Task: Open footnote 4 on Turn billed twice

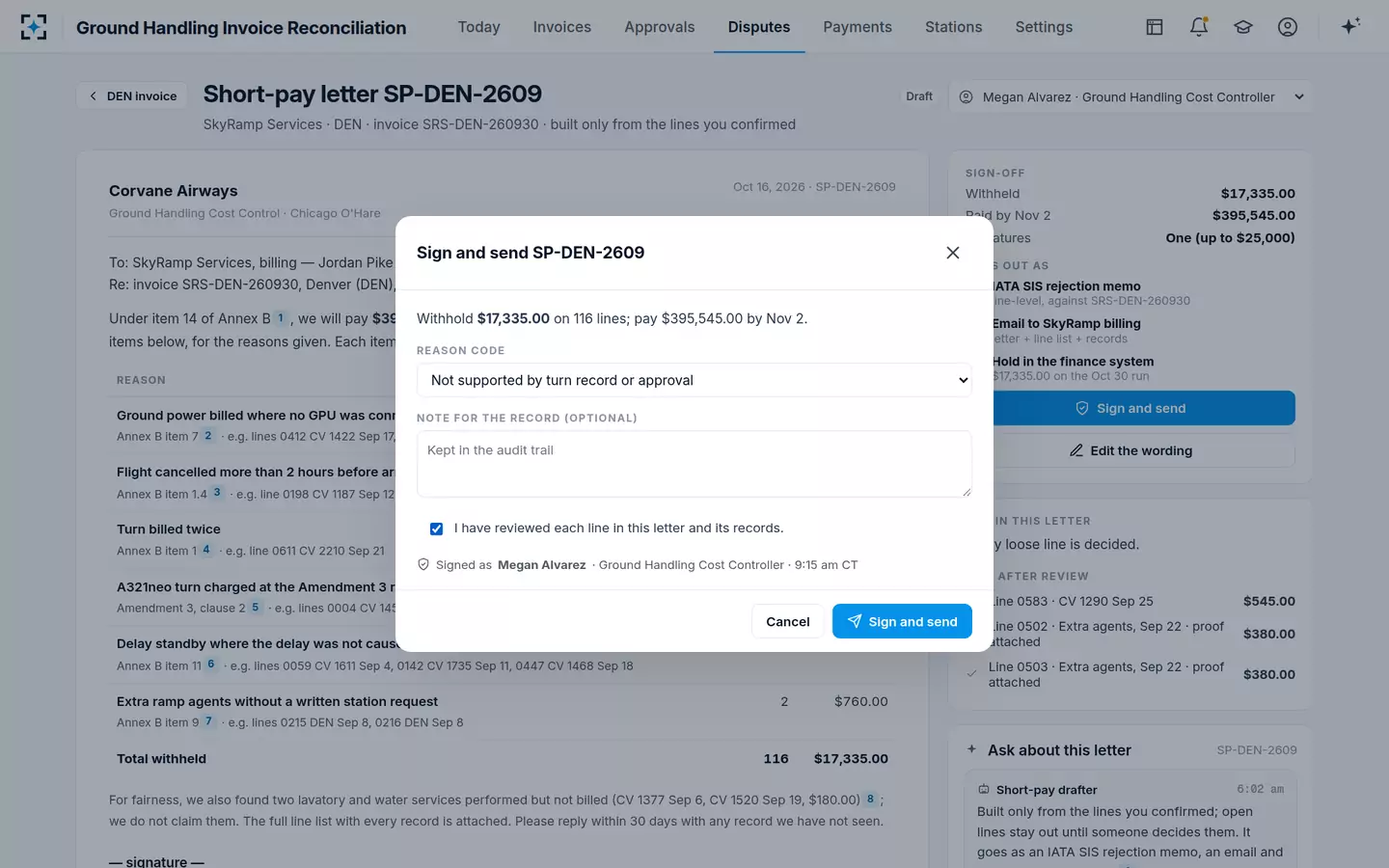Action: [205, 550]
